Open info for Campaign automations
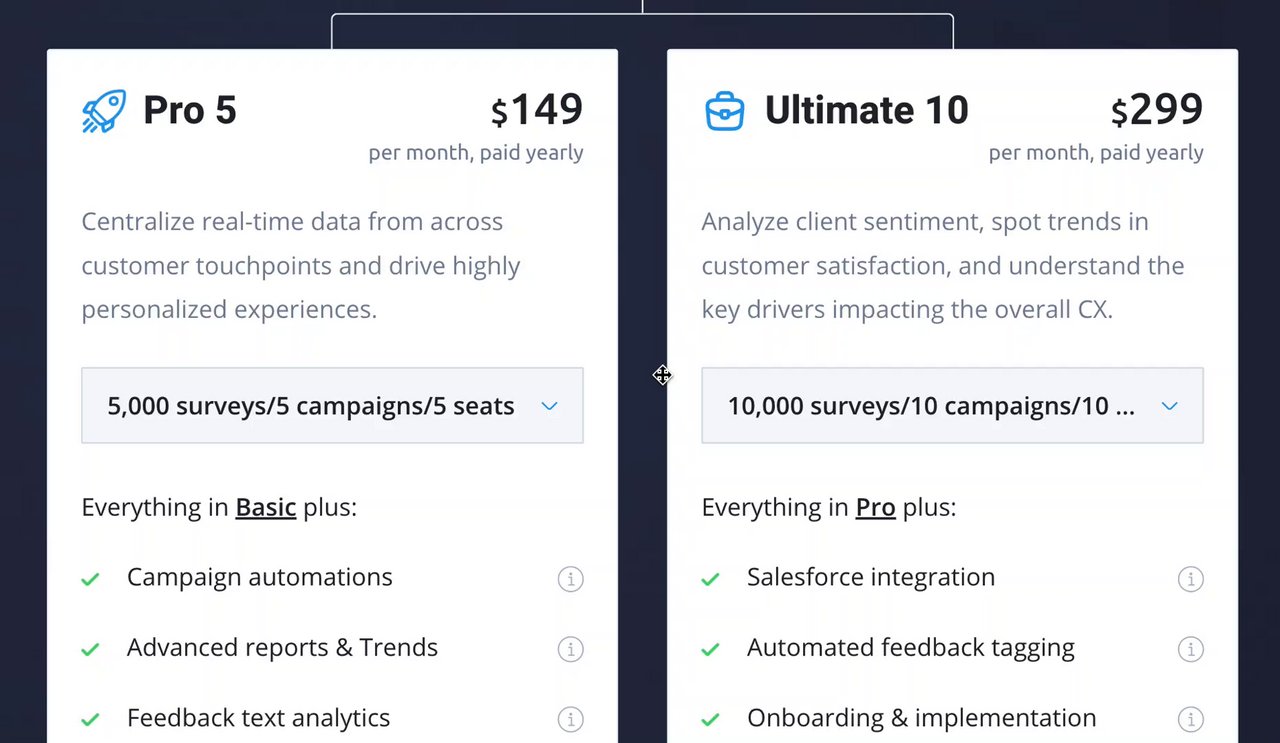This screenshot has height=743, width=1280. click(x=570, y=579)
